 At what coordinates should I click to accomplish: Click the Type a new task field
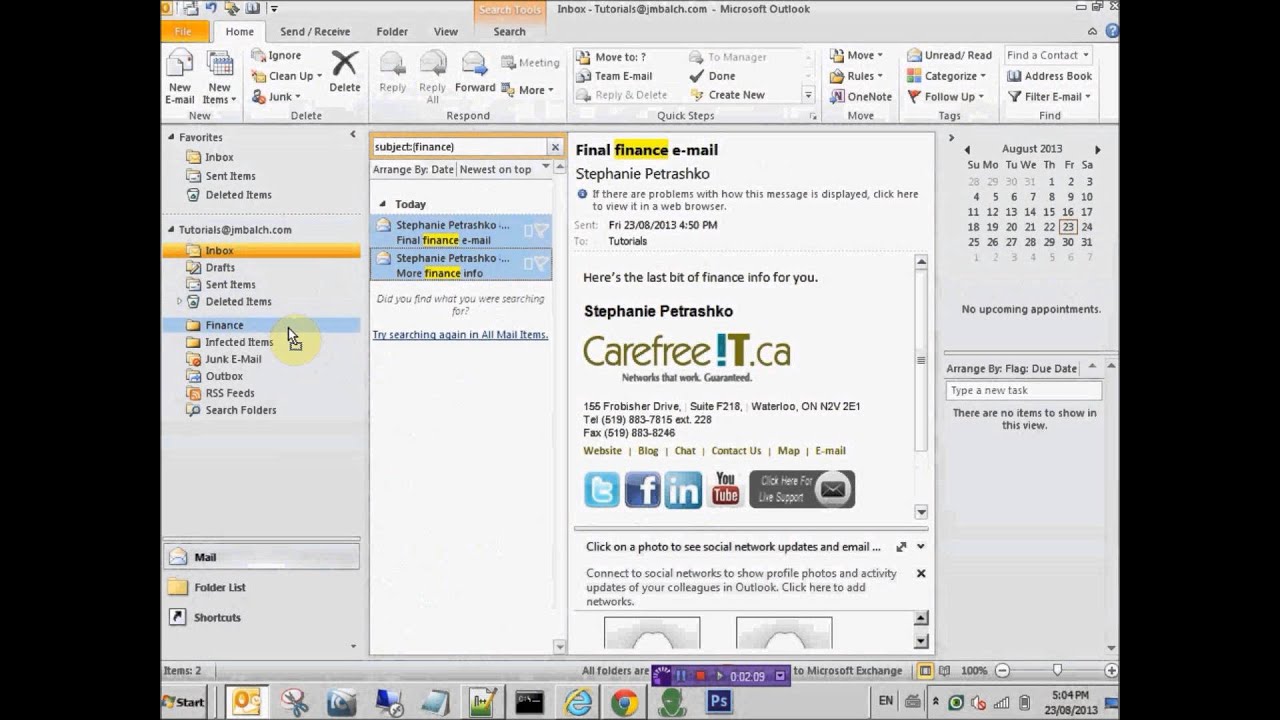point(1024,391)
